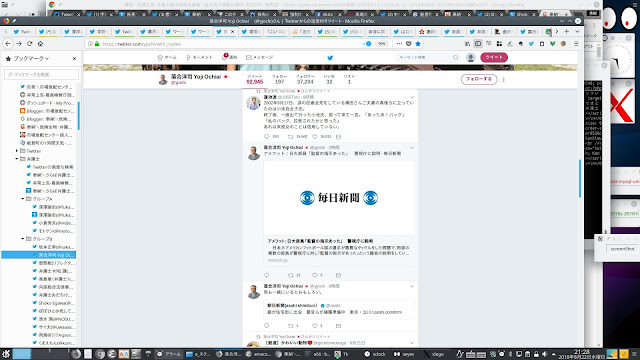Click the Twitter bird toolbar extension icon
Image resolution: width=640 pixels, height=360 pixels.
(531, 44)
